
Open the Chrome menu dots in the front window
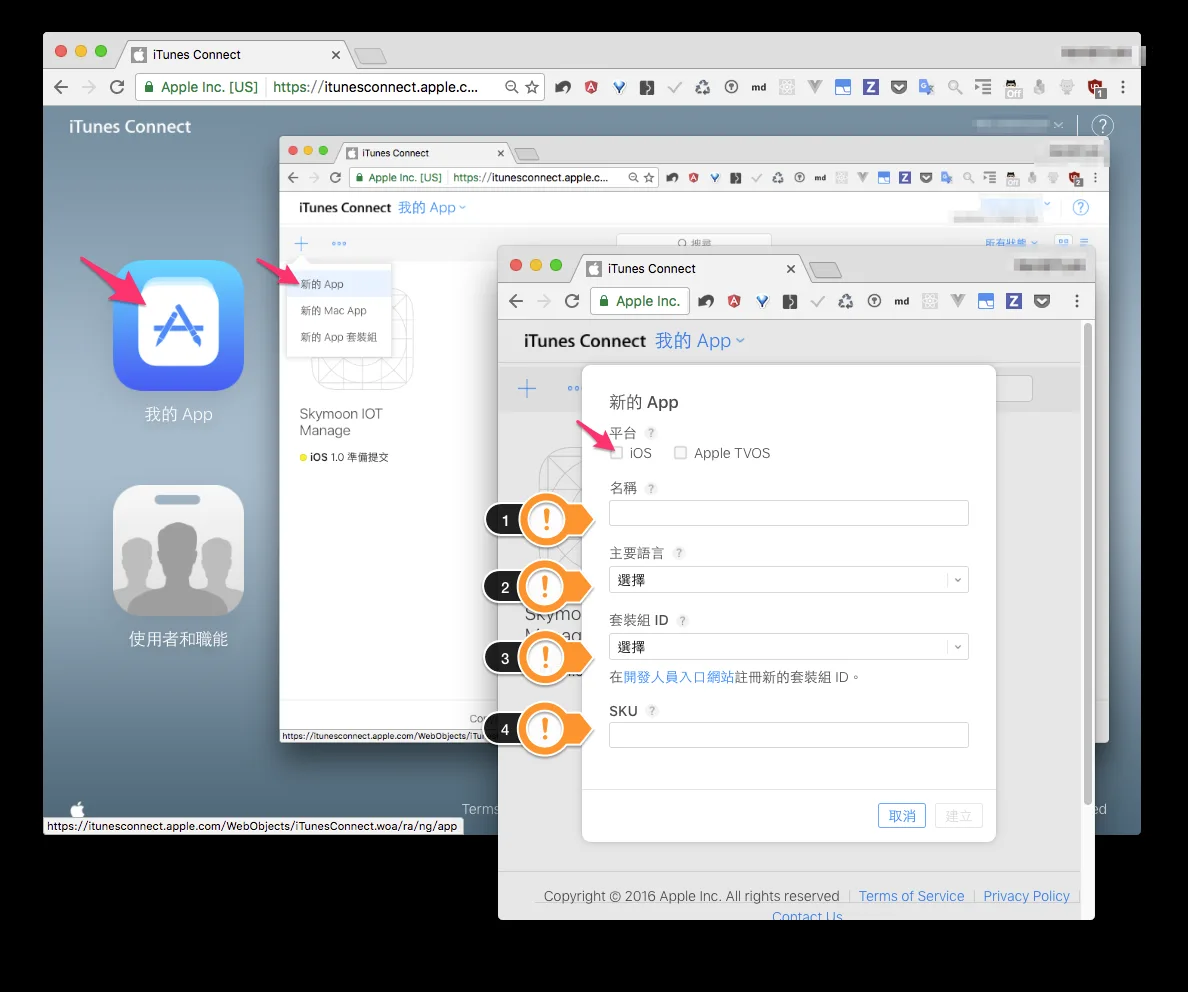tap(1077, 301)
